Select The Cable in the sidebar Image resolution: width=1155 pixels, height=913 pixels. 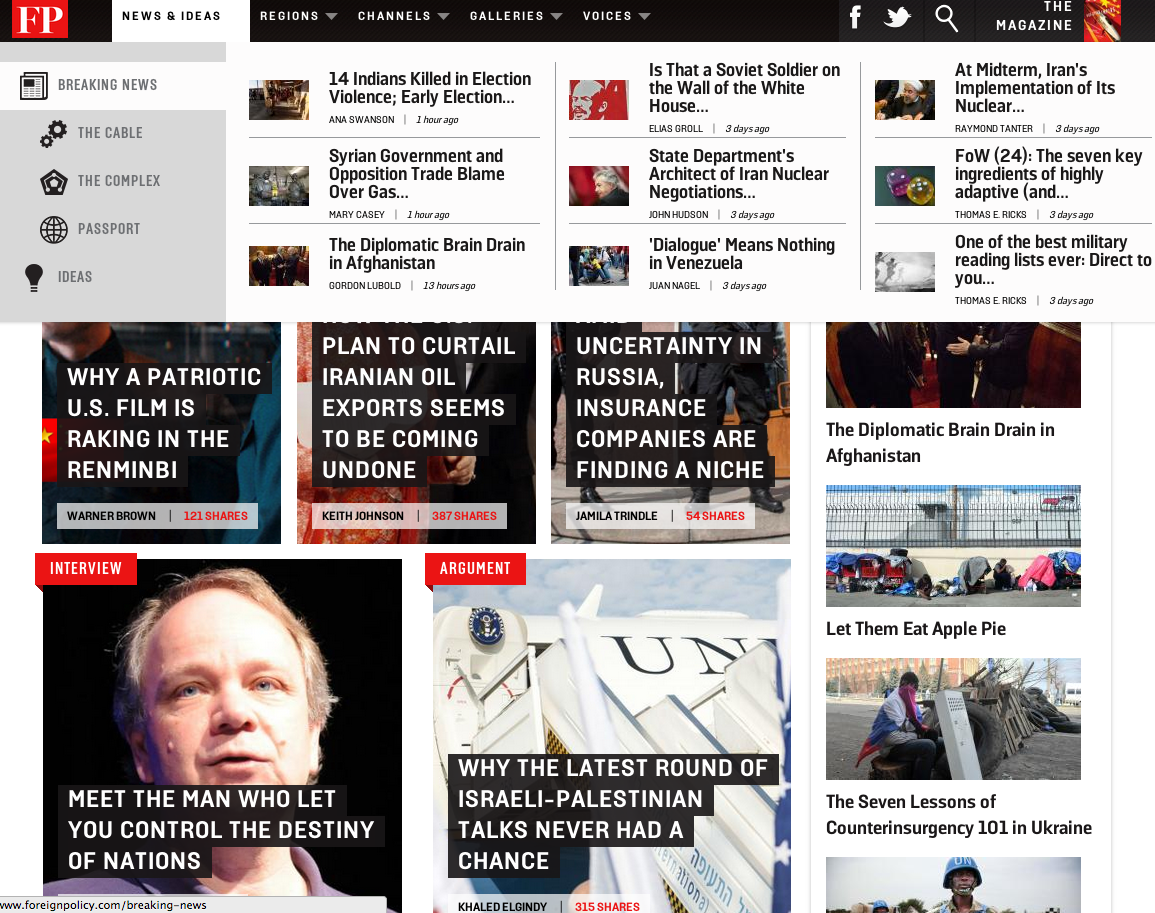[110, 133]
